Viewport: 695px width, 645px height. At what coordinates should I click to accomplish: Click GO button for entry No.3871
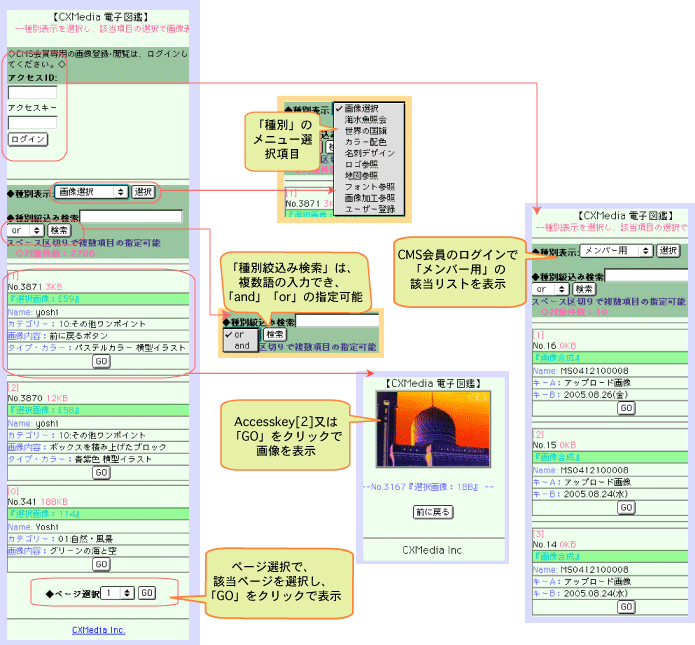(101, 361)
